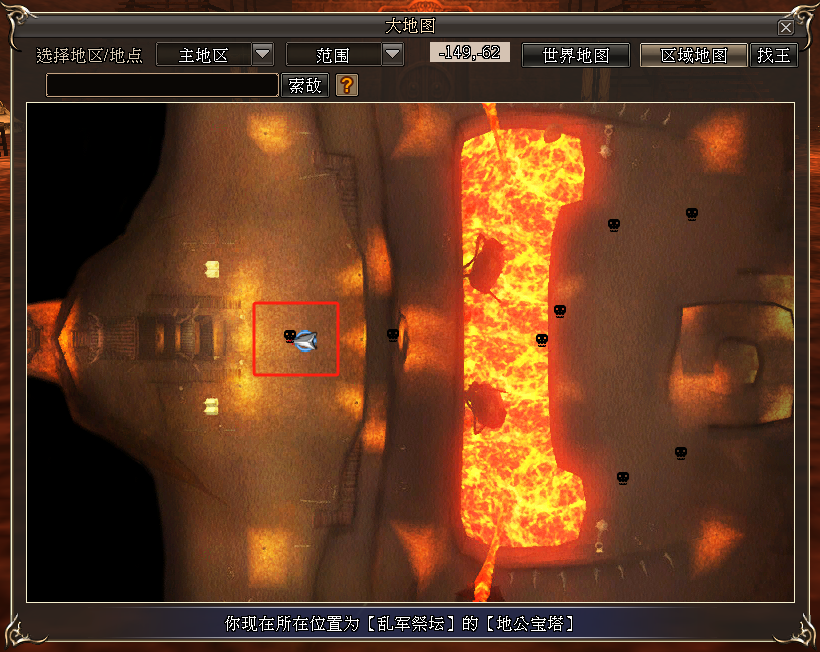Viewport: 820px width, 652px height.
Task: Click the topmost right skull marker on map
Action: tap(691, 214)
